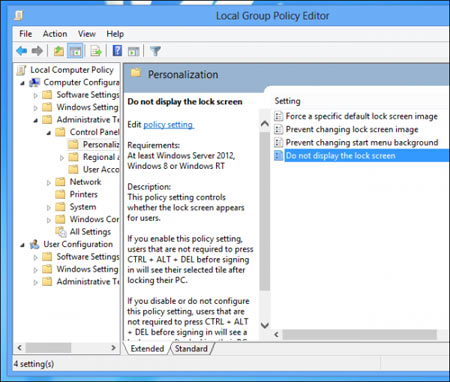Click the Forward arrow toolbar icon

coord(37,51)
